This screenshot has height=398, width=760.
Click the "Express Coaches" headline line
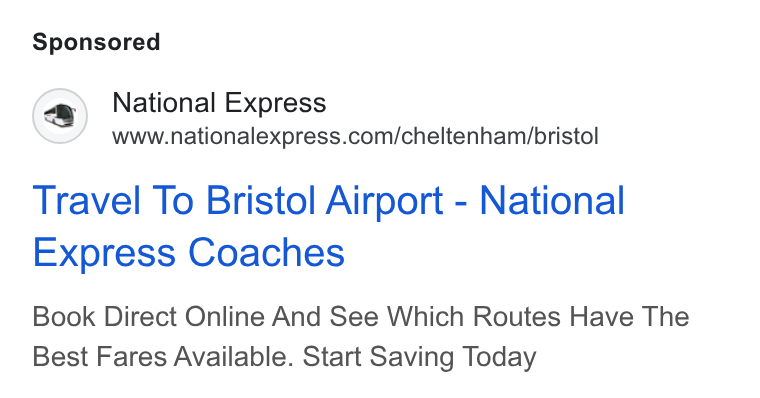[189, 252]
